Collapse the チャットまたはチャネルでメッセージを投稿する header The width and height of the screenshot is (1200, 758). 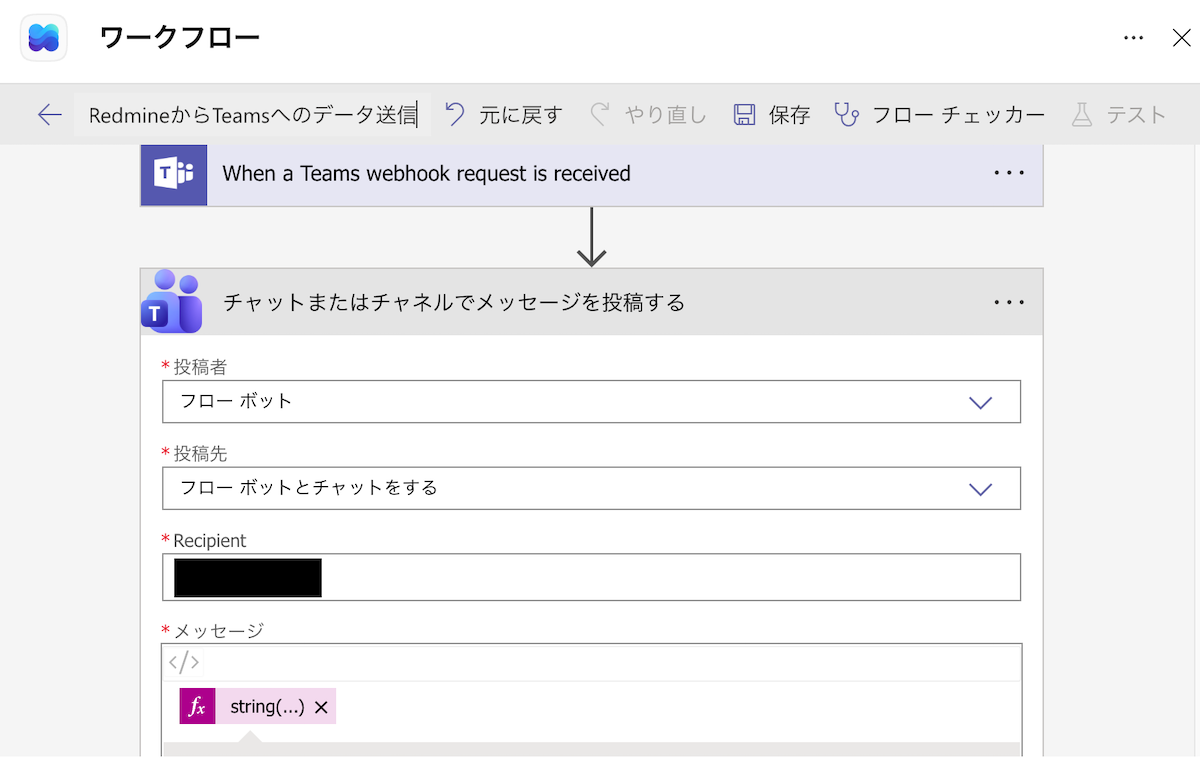(x=592, y=302)
